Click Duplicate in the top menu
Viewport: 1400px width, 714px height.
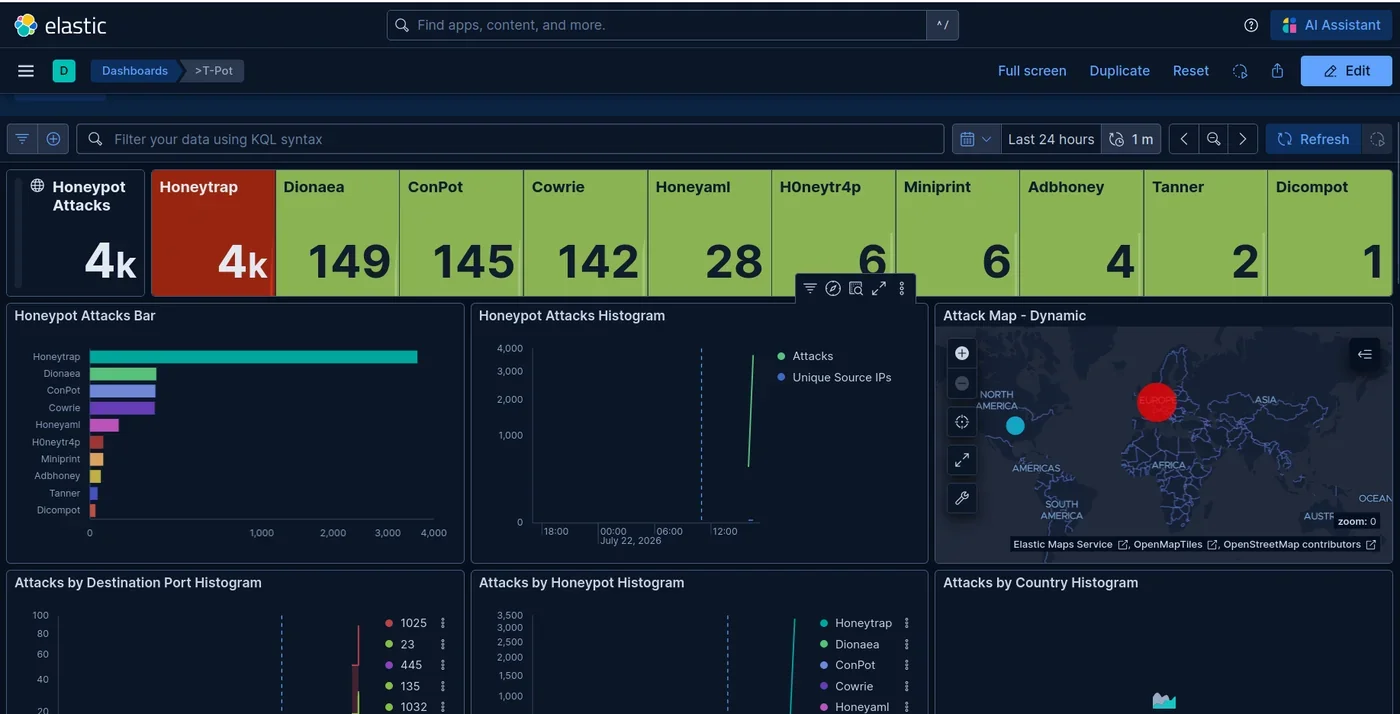point(1119,71)
